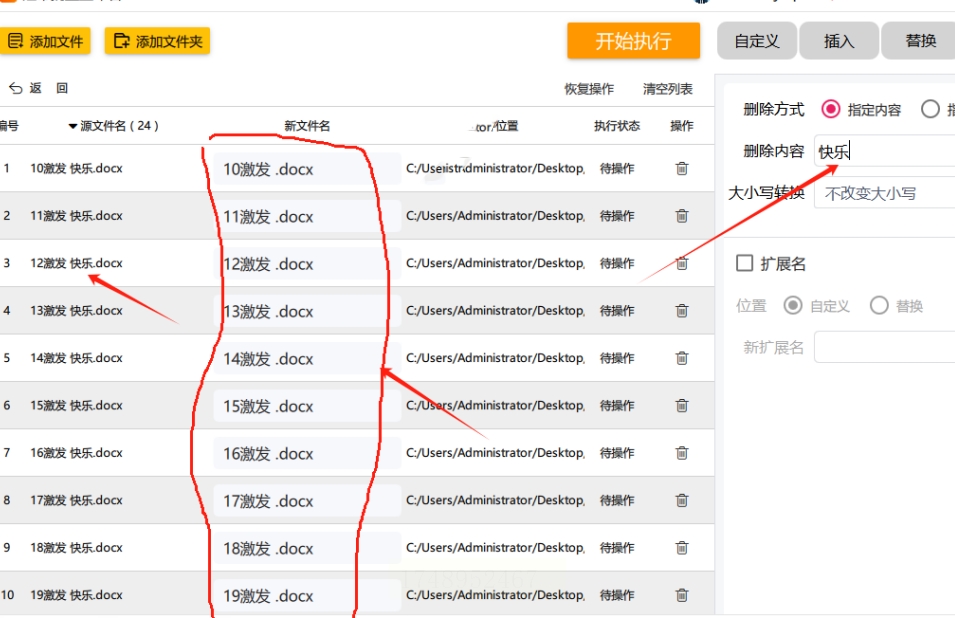Select source file 17激发 快乐.docx

pyautogui.click(x=76, y=500)
